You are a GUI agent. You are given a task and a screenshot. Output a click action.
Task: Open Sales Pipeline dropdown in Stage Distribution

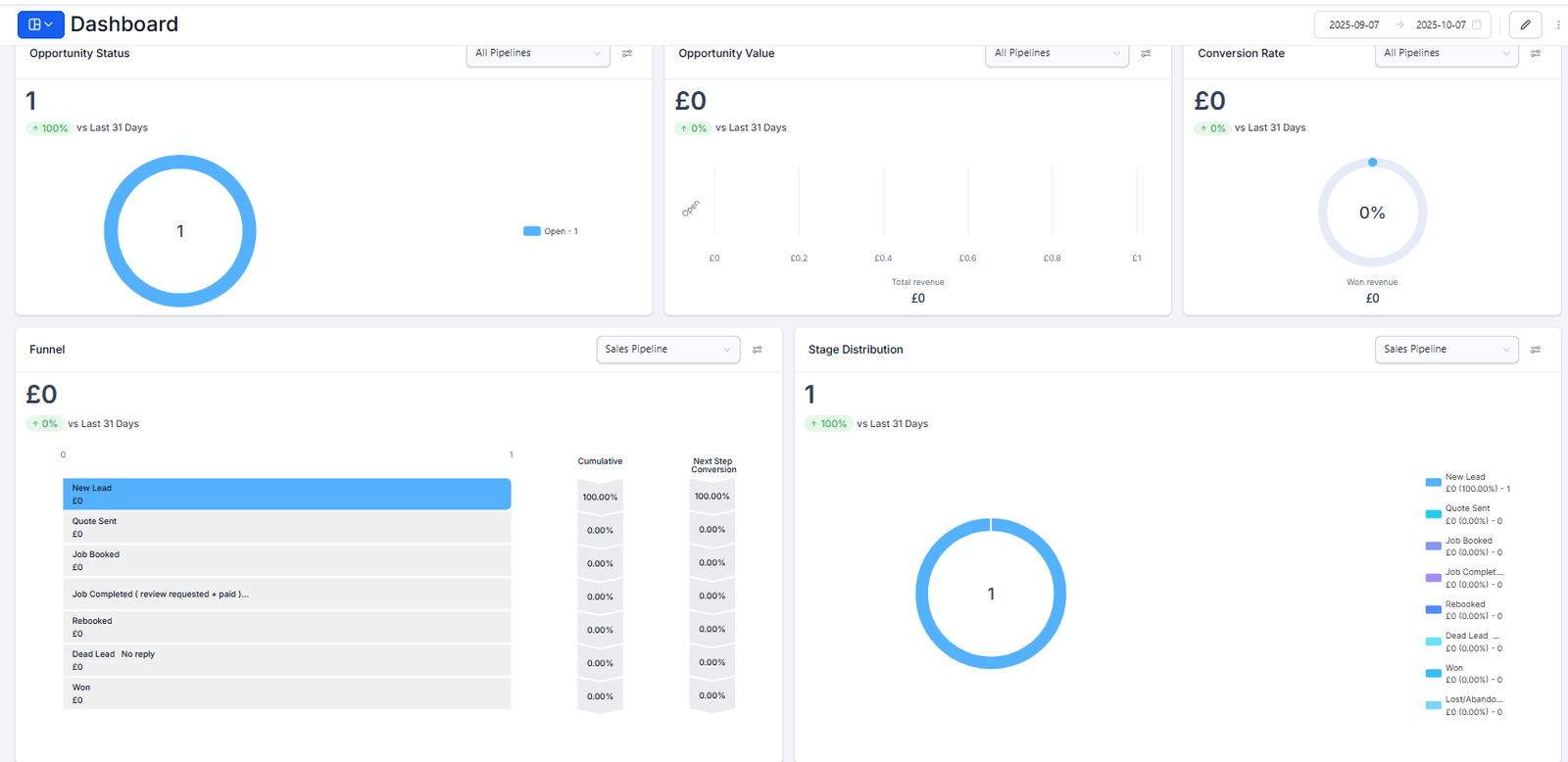(1445, 350)
